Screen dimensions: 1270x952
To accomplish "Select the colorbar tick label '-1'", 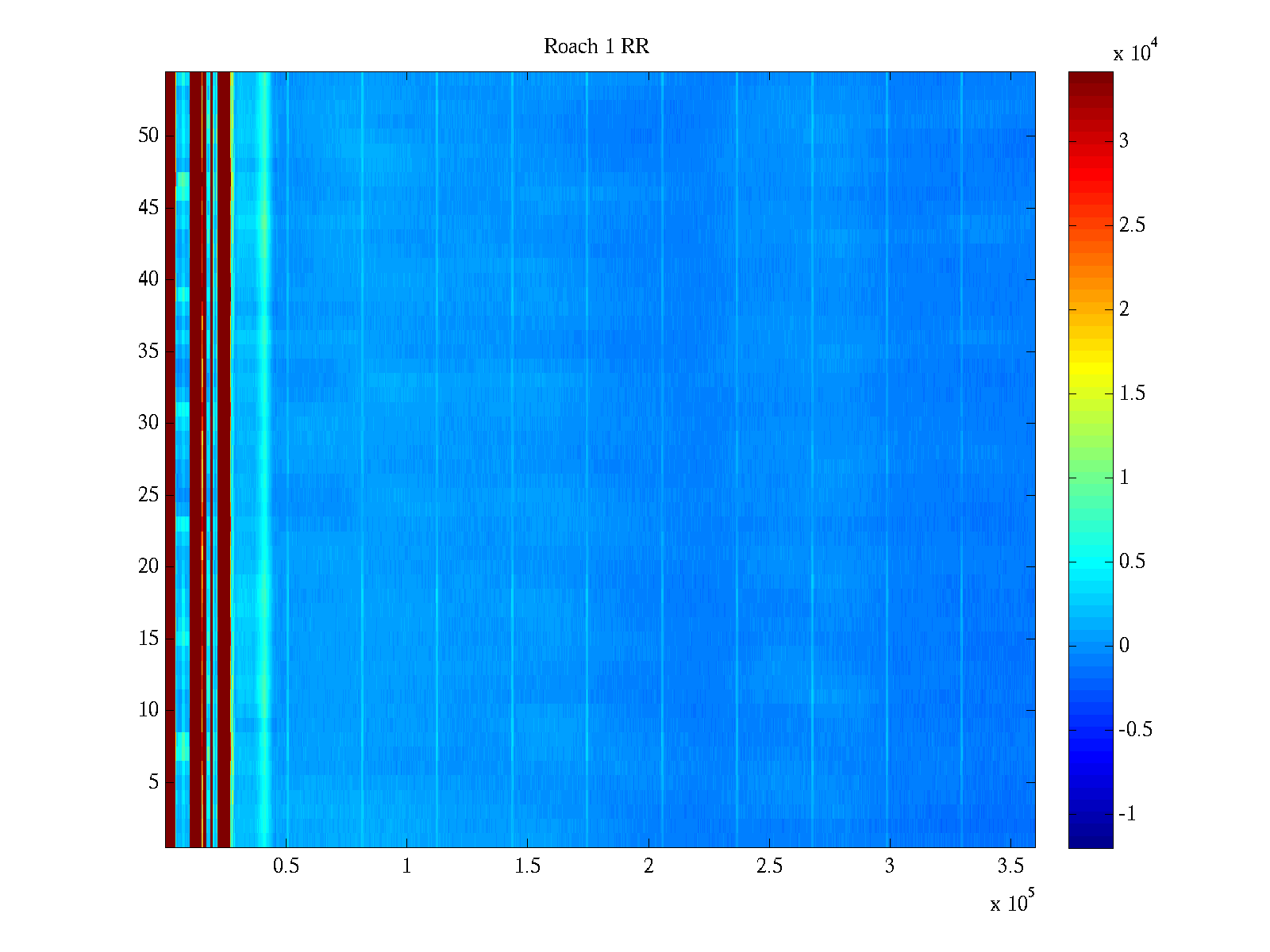I will [x=1127, y=814].
